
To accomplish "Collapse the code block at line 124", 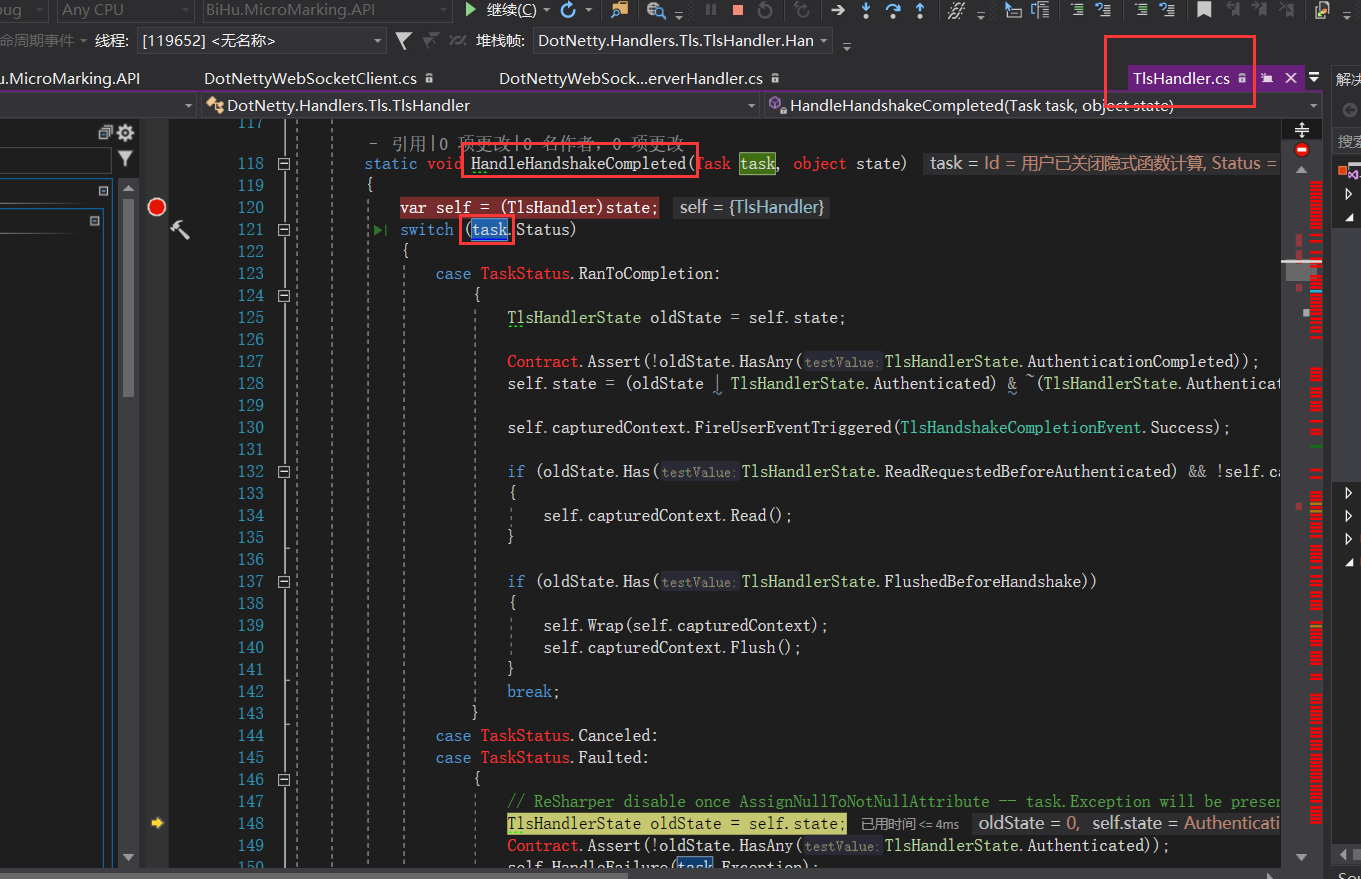I will [285, 295].
